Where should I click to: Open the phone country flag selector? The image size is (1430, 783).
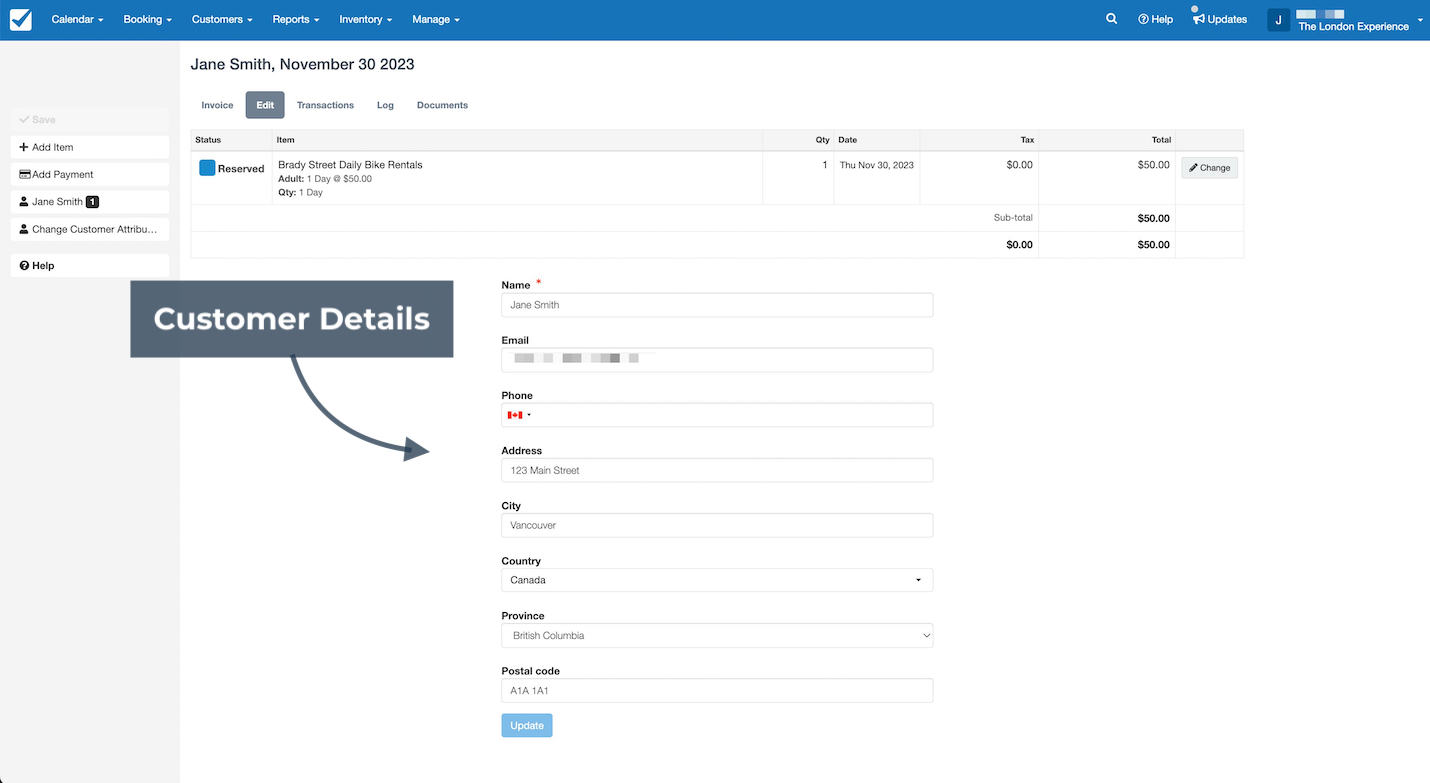519,415
